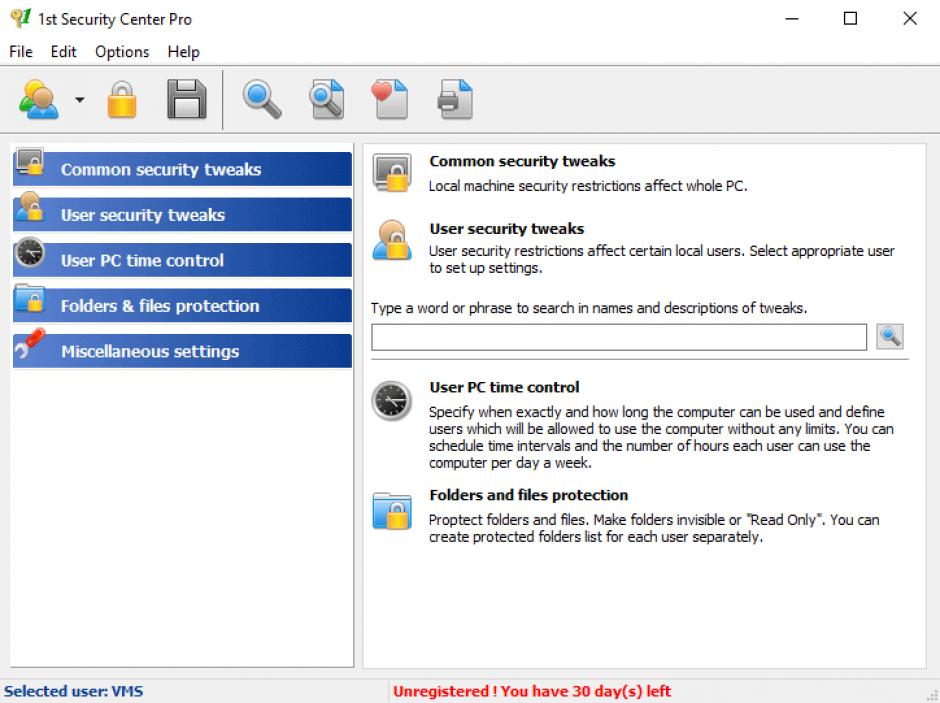Click the sidebar user-lock icon

29,207
